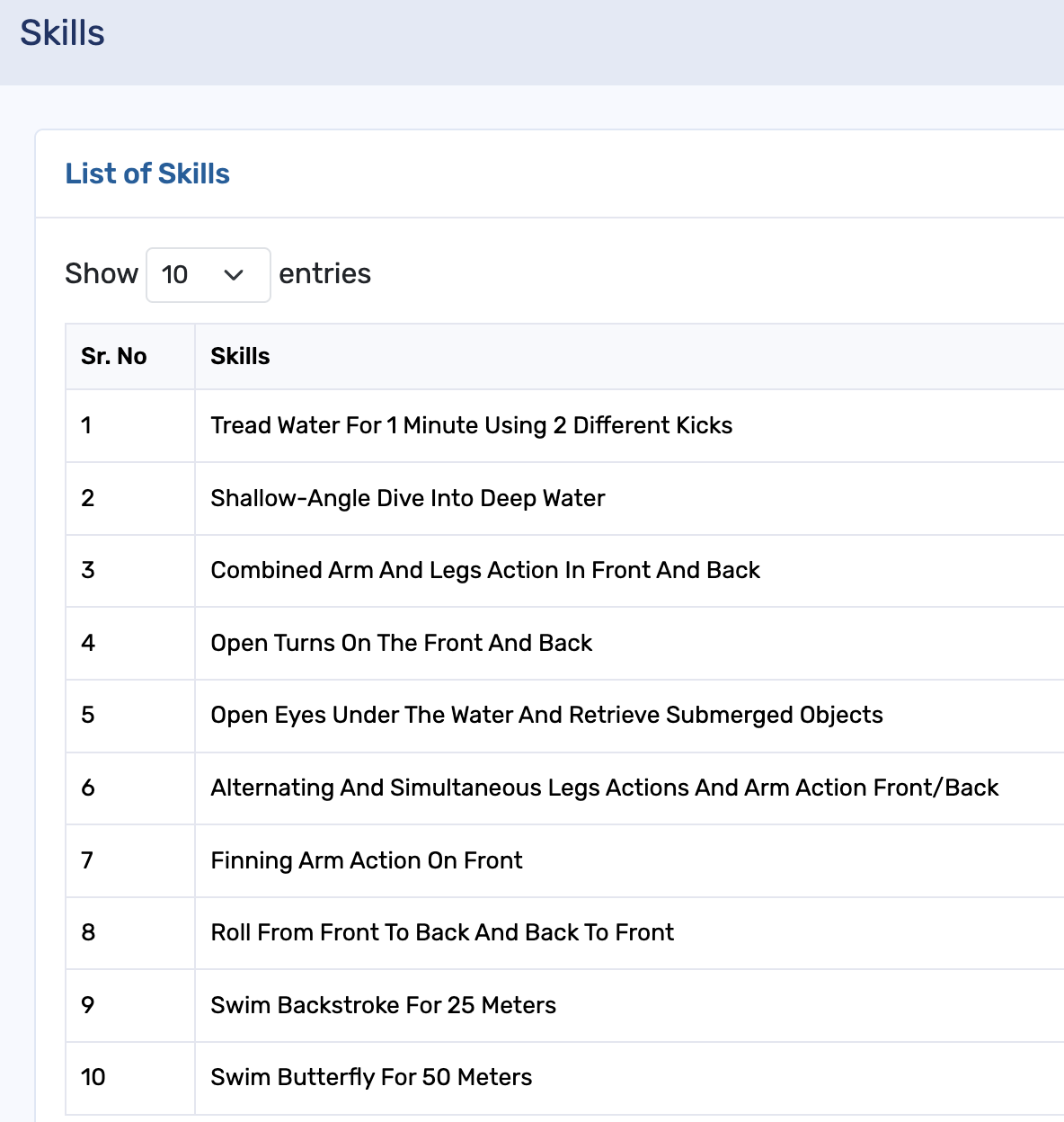Image resolution: width=1064 pixels, height=1122 pixels.
Task: Click serial number 4 cell
Action: (88, 643)
